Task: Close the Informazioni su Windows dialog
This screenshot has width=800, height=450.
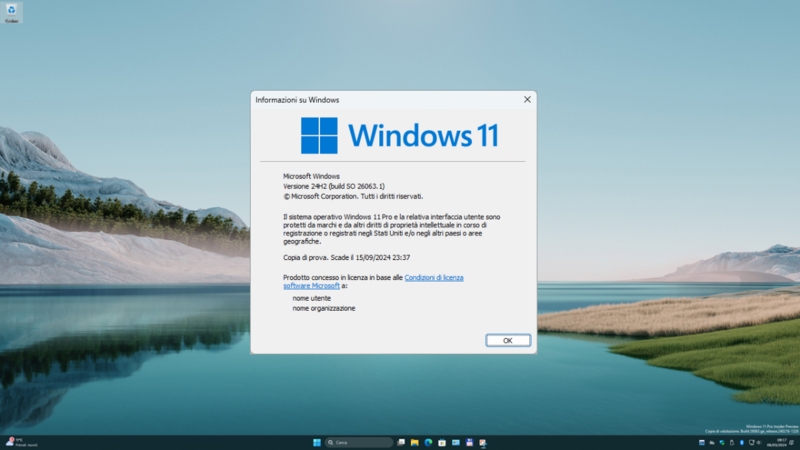Action: pyautogui.click(x=527, y=99)
